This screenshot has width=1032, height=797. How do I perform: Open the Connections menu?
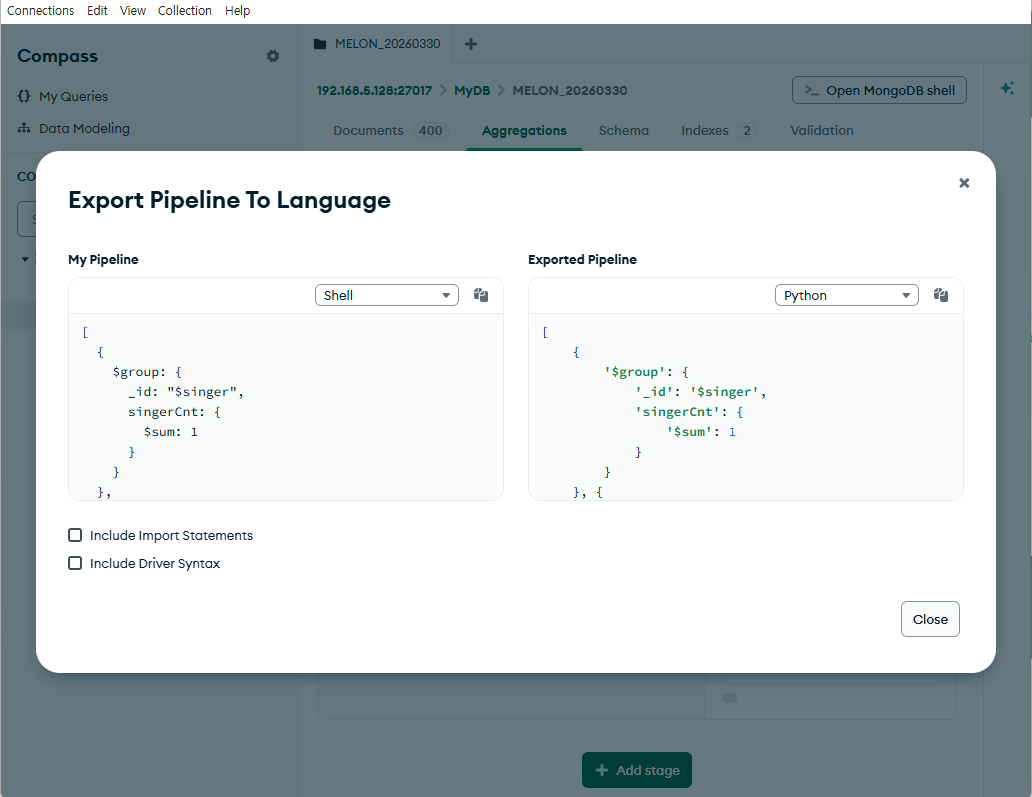40,11
